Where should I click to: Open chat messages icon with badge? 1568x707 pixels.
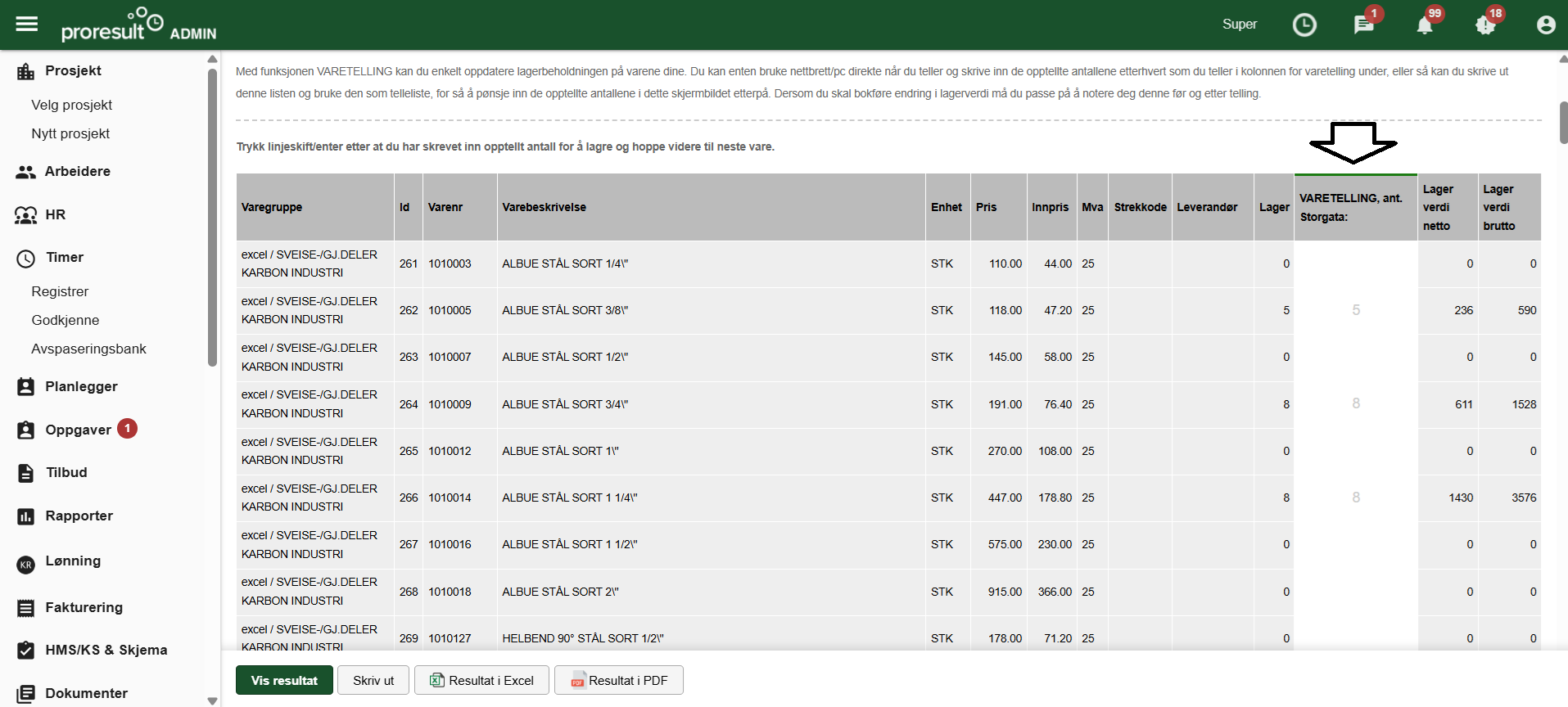(1364, 25)
